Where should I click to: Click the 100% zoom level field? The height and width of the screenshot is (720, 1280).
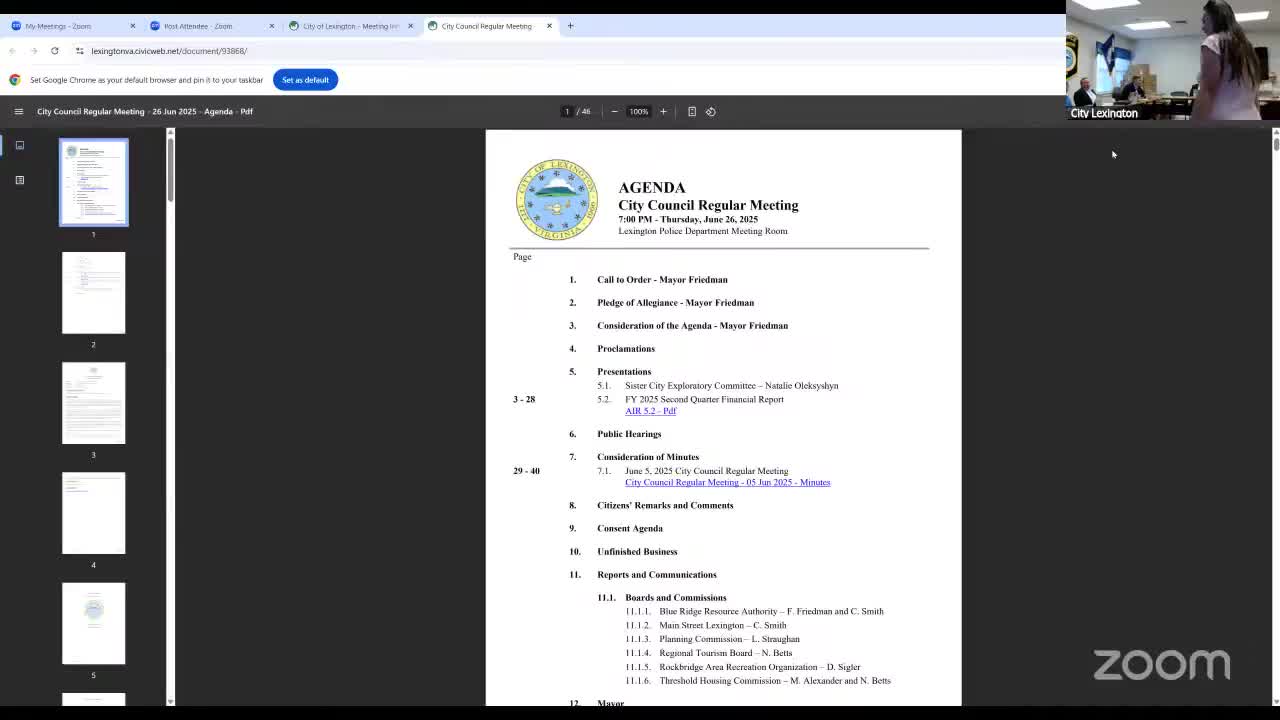coord(638,111)
